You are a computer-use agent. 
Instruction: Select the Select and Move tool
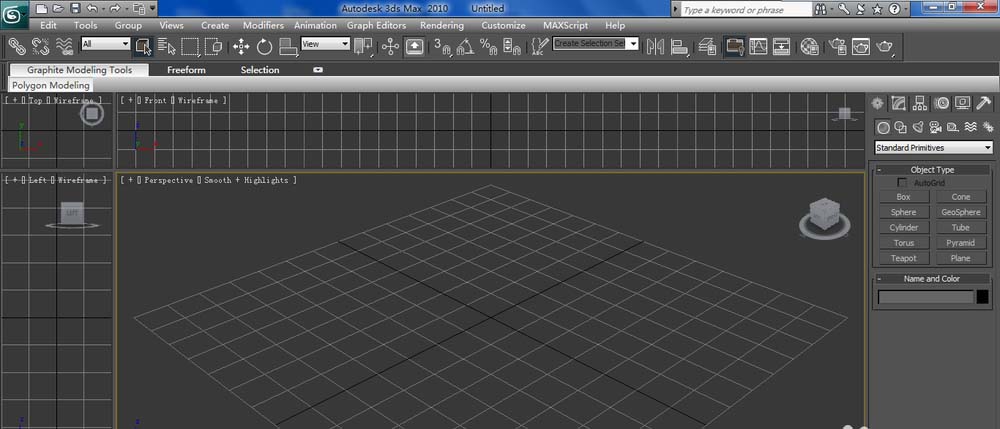241,47
